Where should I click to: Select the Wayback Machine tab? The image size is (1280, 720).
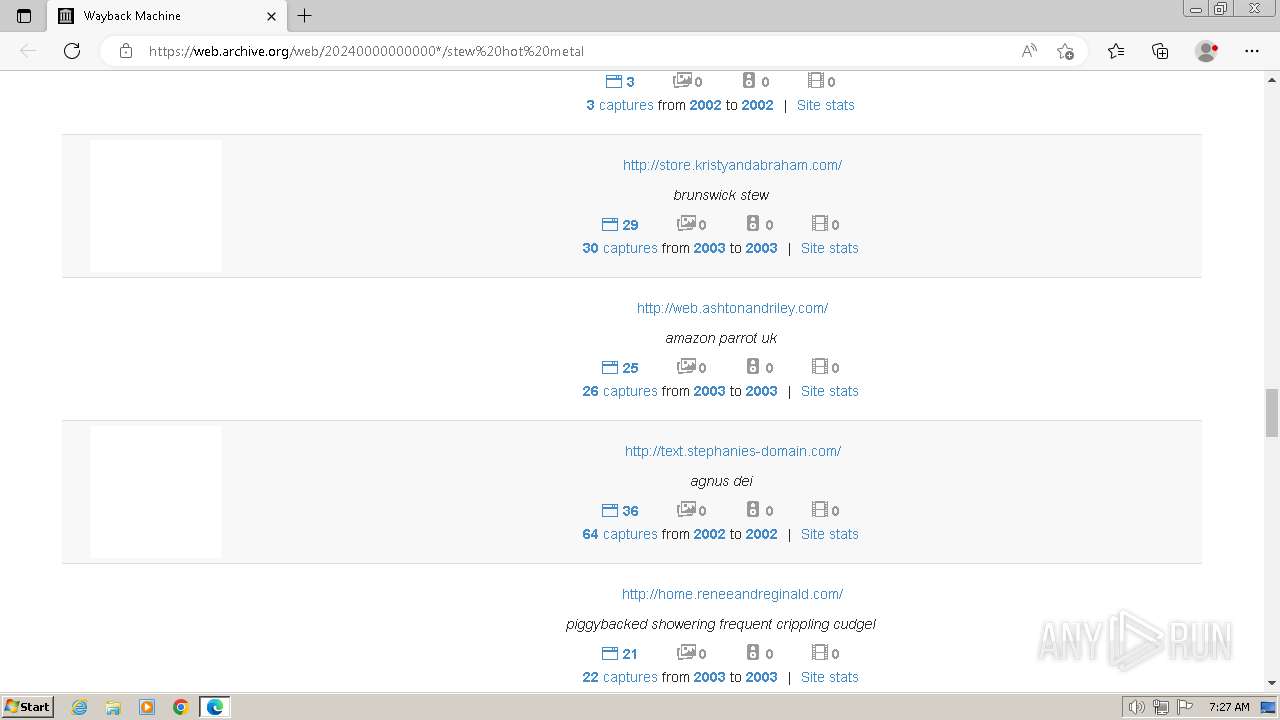click(168, 16)
